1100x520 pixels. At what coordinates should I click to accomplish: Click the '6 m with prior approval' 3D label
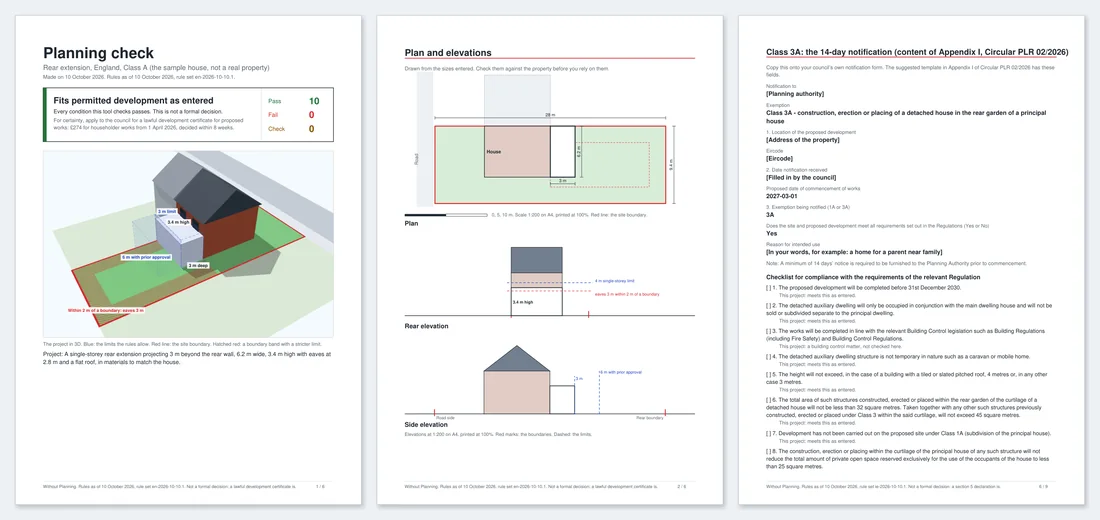tap(146, 258)
